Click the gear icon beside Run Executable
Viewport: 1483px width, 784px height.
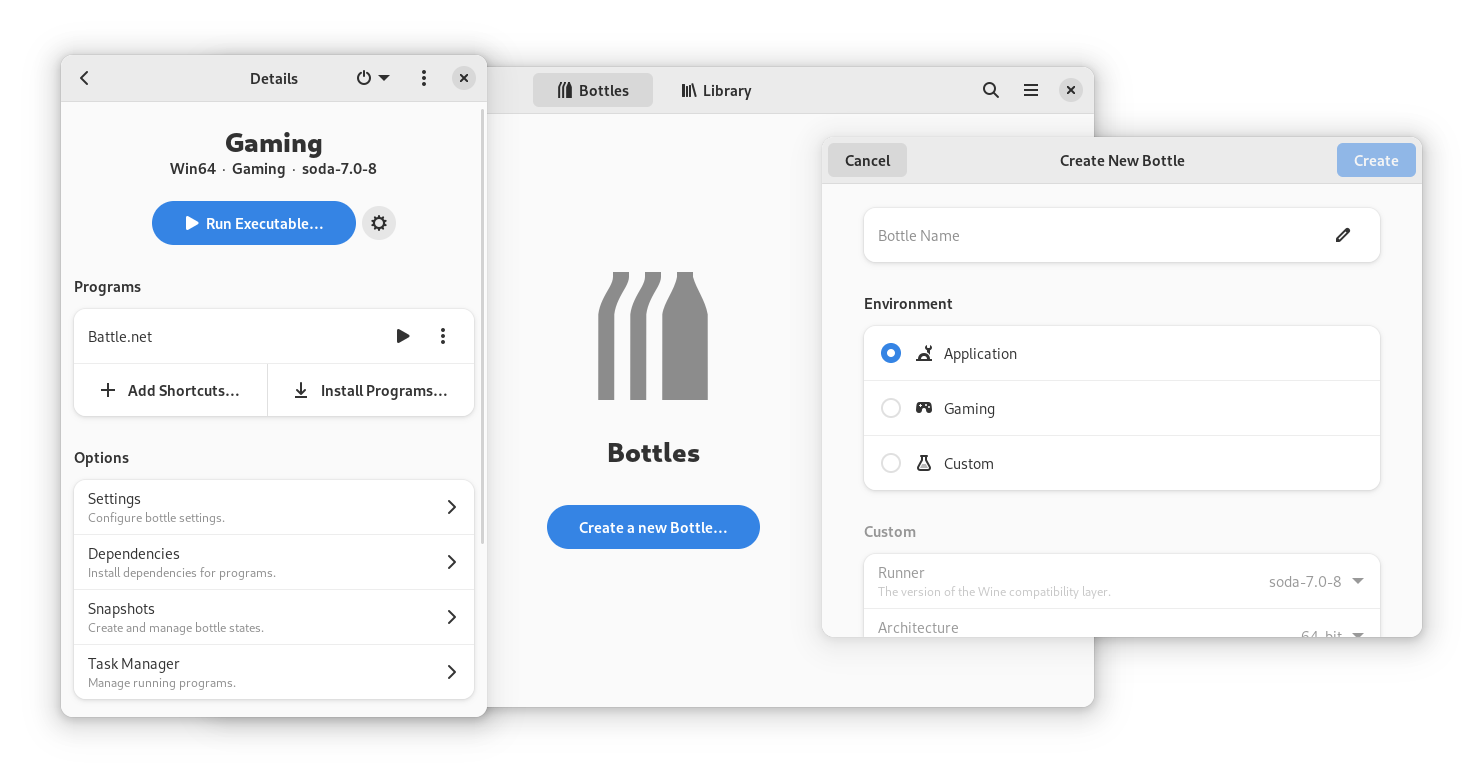coord(378,223)
